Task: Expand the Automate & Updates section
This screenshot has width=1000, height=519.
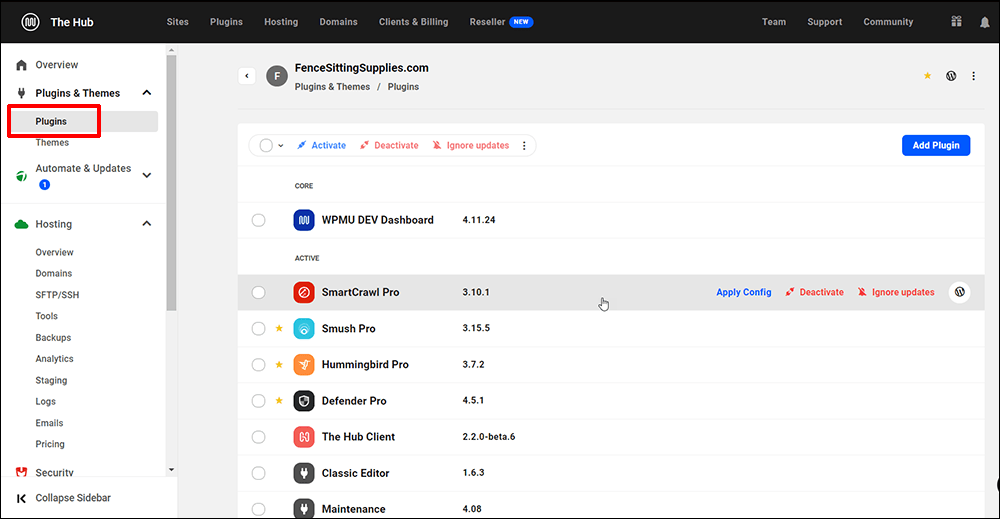Action: [147, 175]
